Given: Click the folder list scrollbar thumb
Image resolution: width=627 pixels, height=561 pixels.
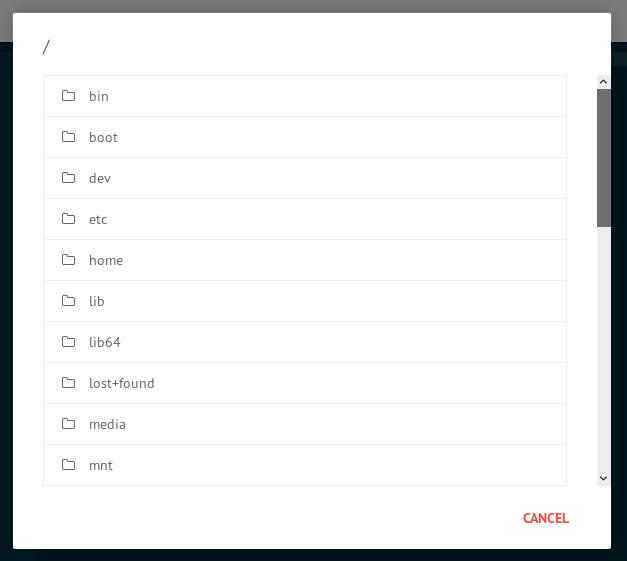Looking at the screenshot, I should click(603, 157).
